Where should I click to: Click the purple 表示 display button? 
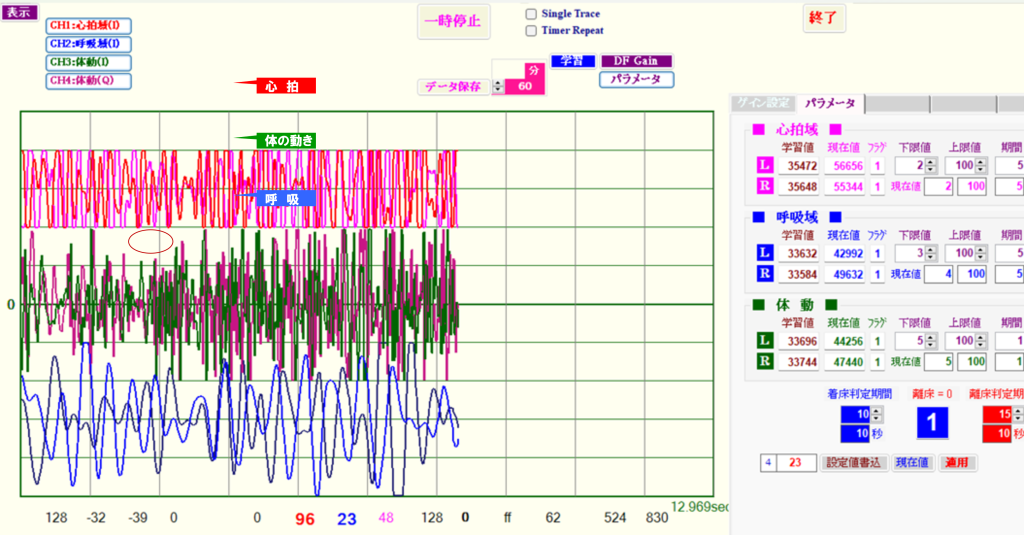click(19, 13)
